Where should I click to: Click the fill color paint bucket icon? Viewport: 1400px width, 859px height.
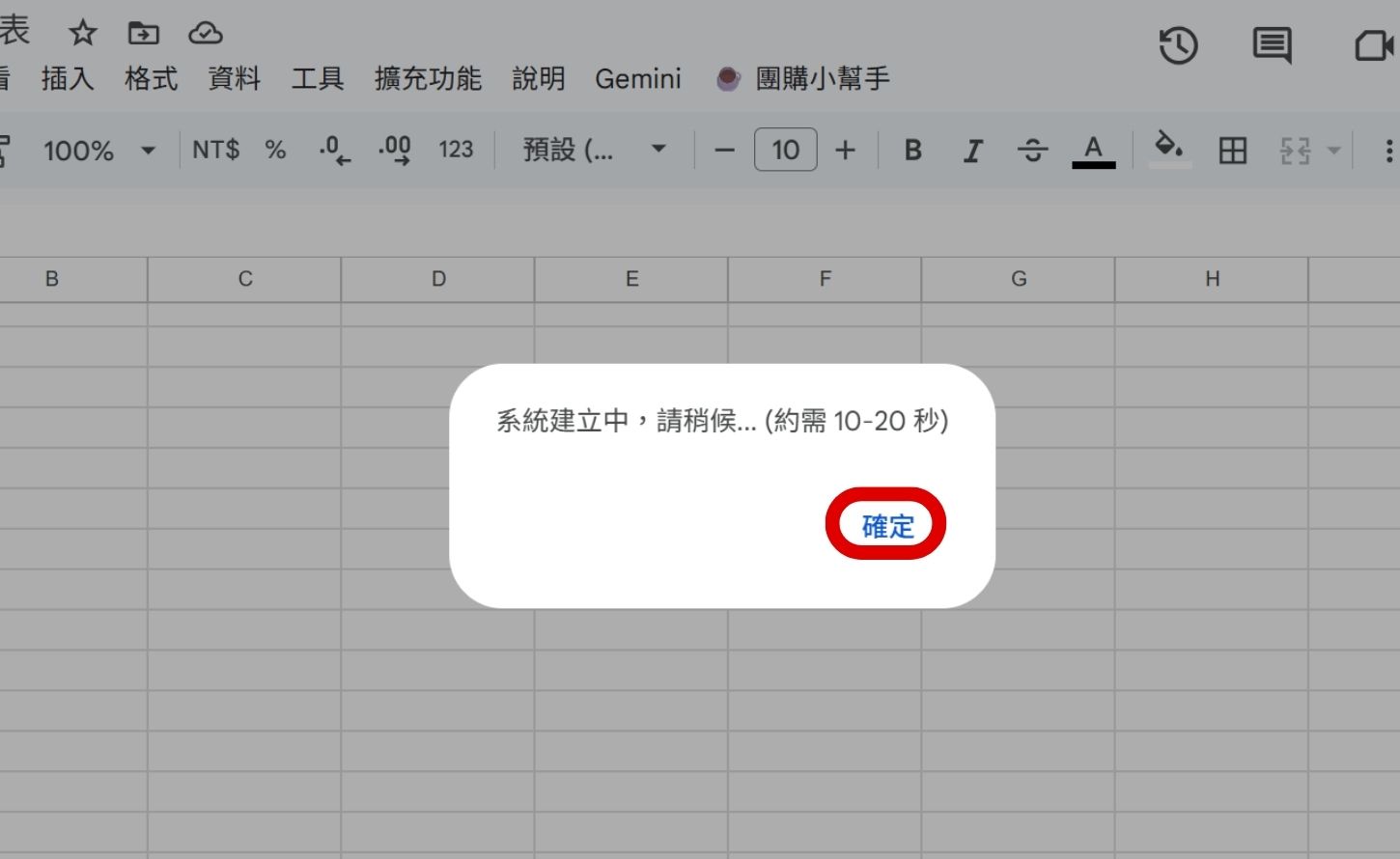point(1169,150)
